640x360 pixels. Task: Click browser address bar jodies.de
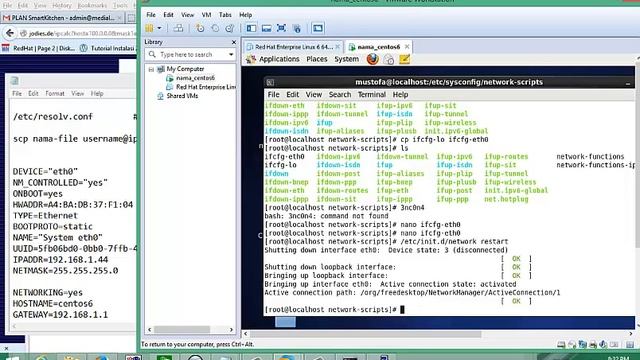point(78,33)
